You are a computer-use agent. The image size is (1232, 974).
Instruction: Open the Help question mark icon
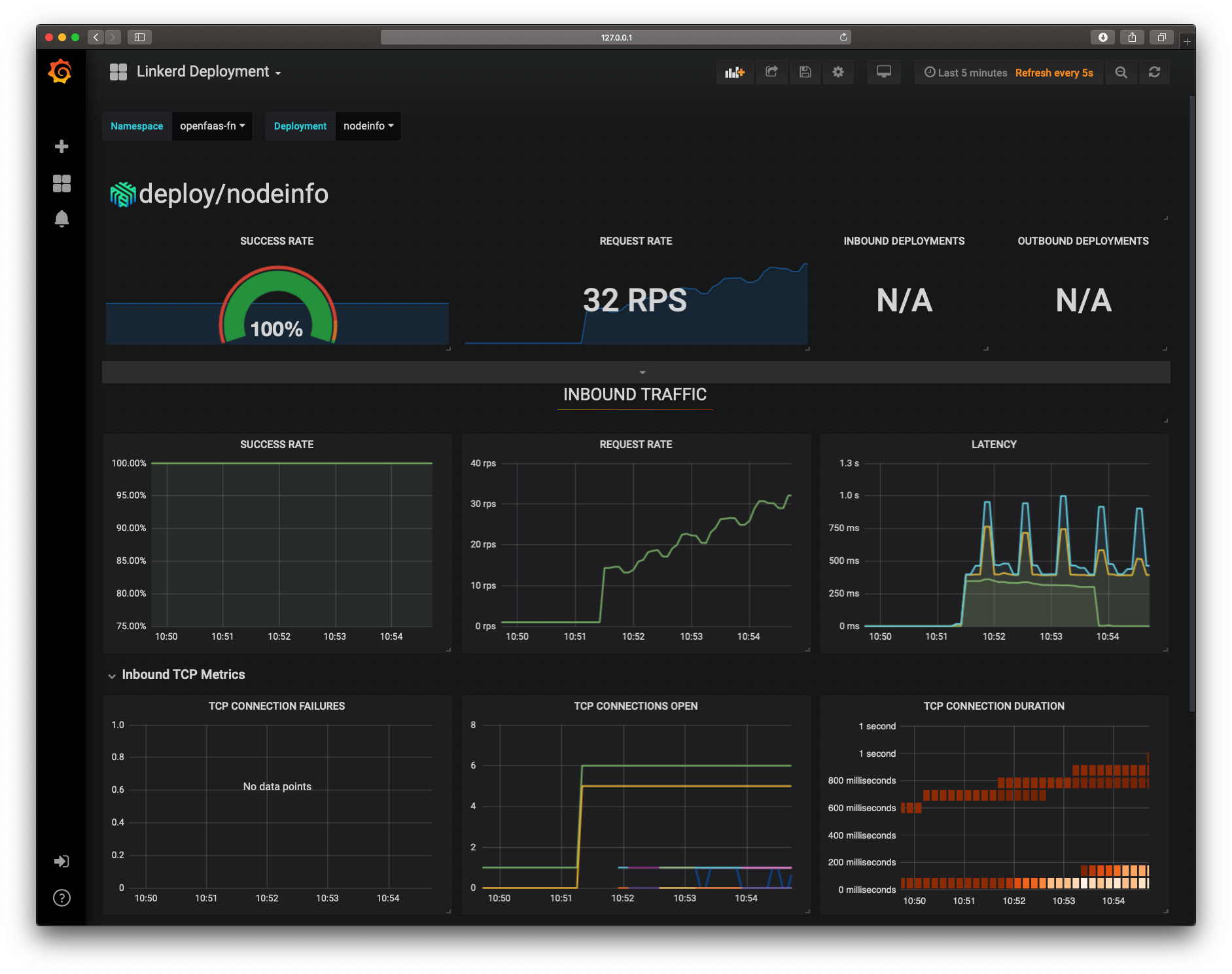coord(62,898)
